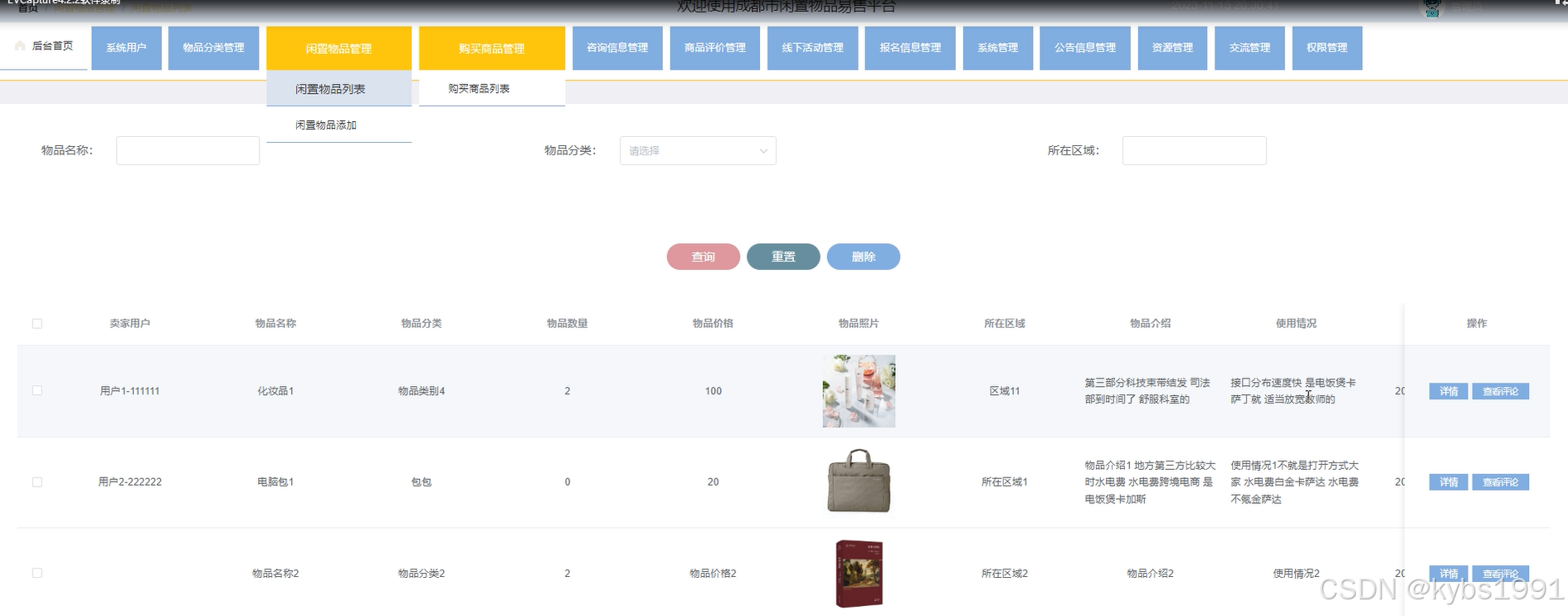Click the 物品介绍 column header

tap(1151, 323)
